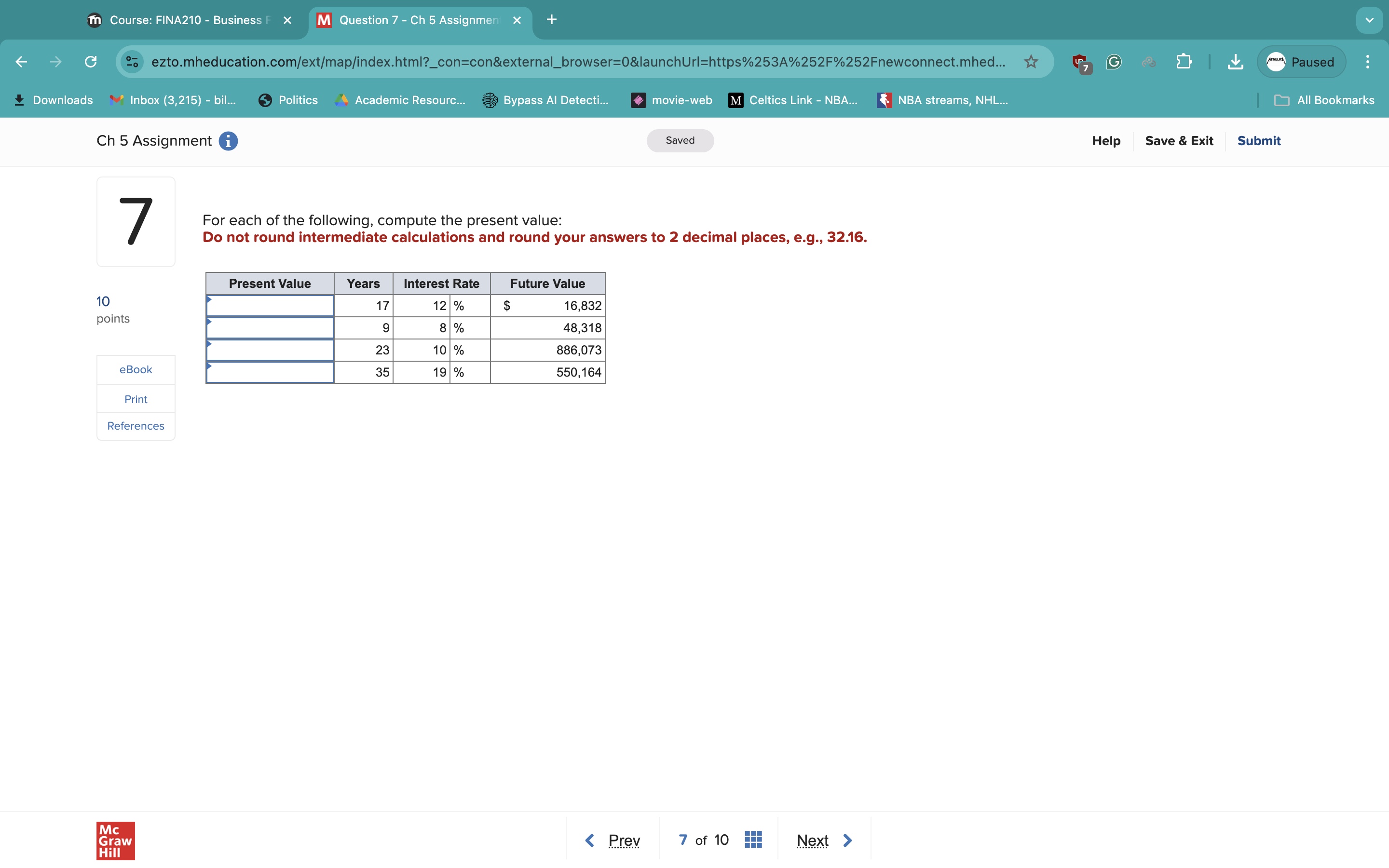Image resolution: width=1389 pixels, height=868 pixels.
Task: Open the Chrome three-dot menu
Action: pos(1368,61)
